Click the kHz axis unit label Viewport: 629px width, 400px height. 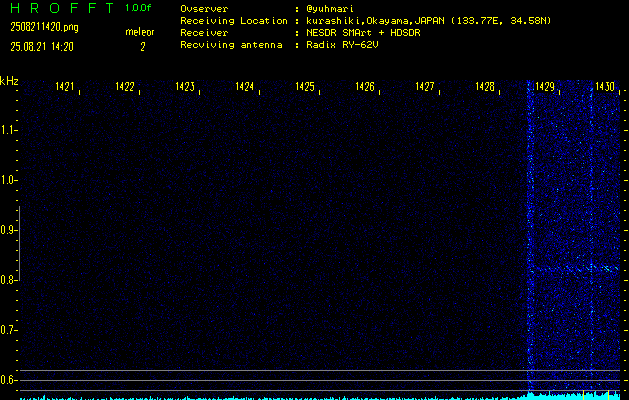pyautogui.click(x=9, y=81)
